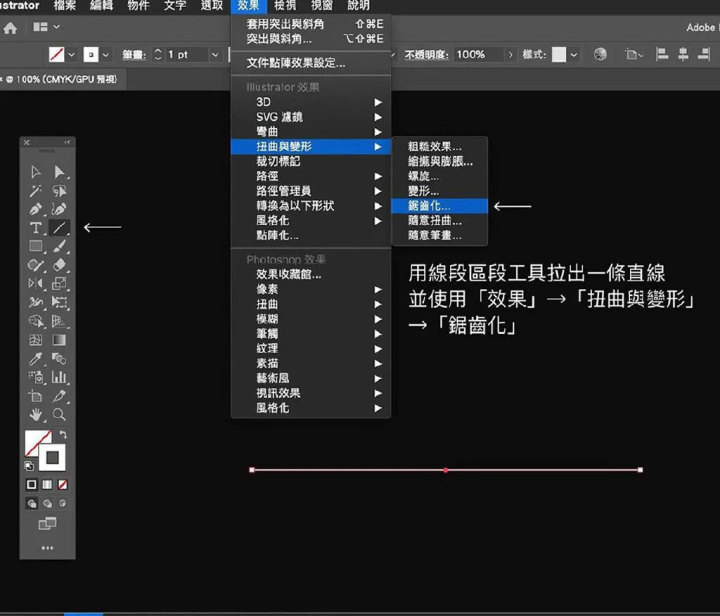
Task: Open the 3D effect submenu
Action: pos(311,102)
